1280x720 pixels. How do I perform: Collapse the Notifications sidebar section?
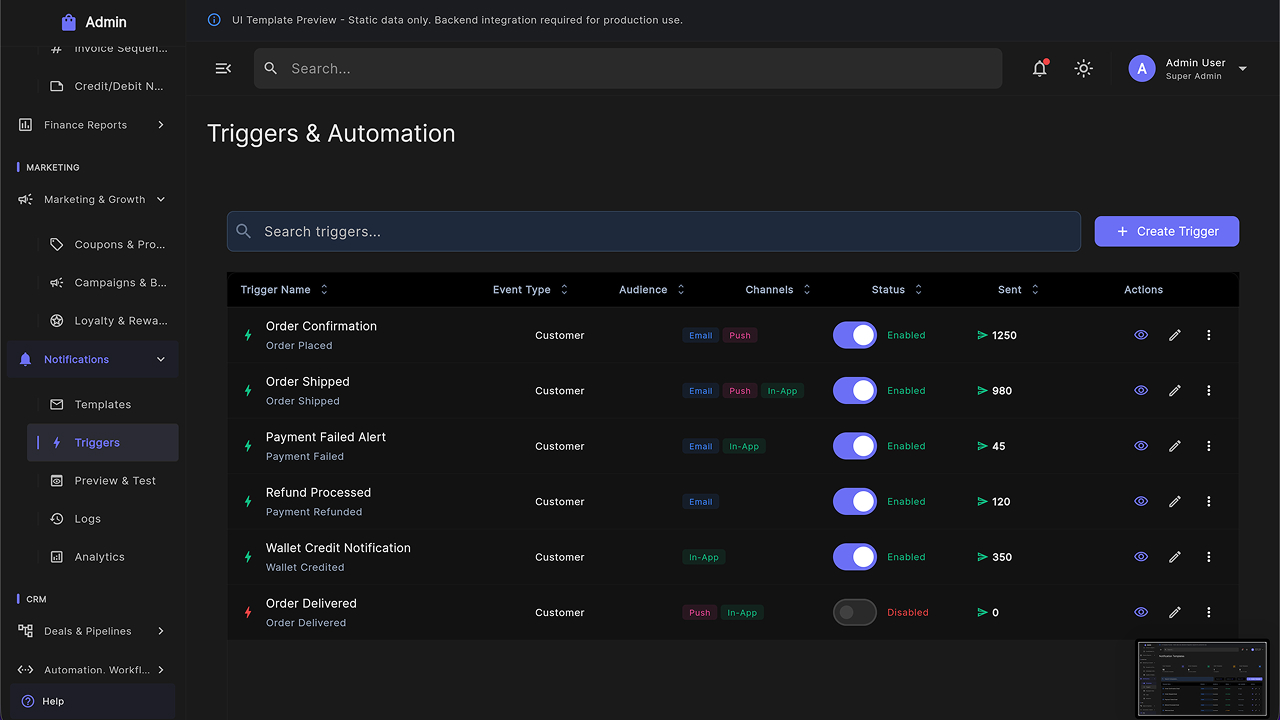click(92, 359)
